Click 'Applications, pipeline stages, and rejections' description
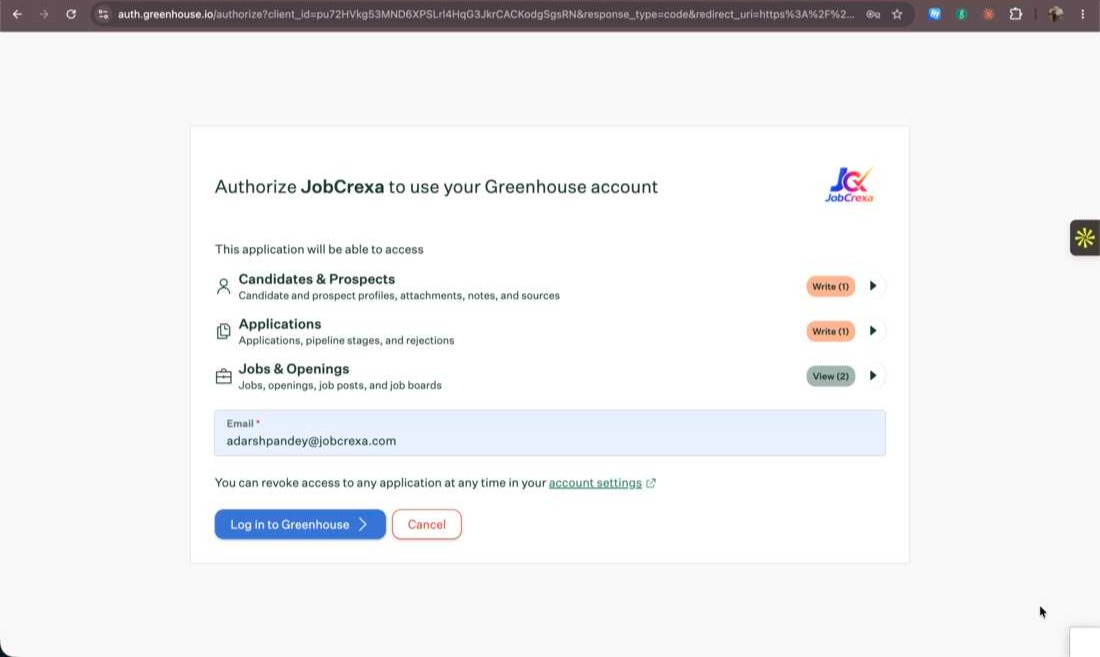 pyautogui.click(x=347, y=340)
